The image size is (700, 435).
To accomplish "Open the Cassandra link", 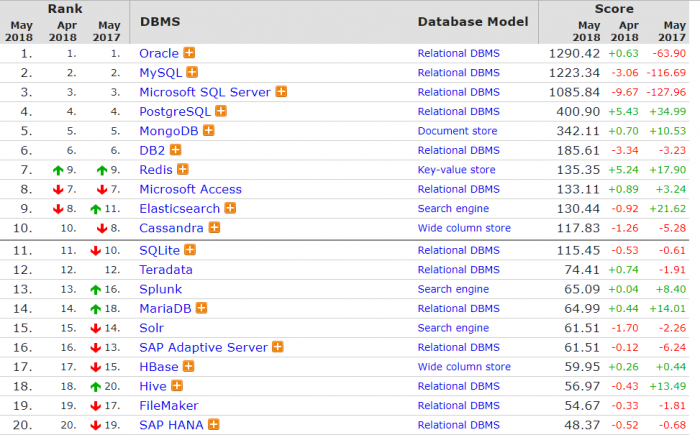I will tap(171, 228).
